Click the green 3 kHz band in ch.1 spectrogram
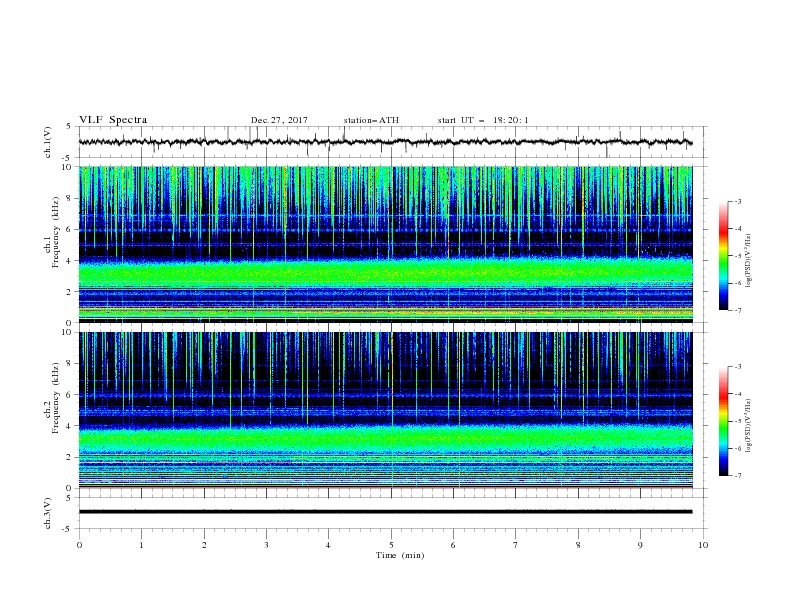This screenshot has height=612, width=792. [x=385, y=272]
